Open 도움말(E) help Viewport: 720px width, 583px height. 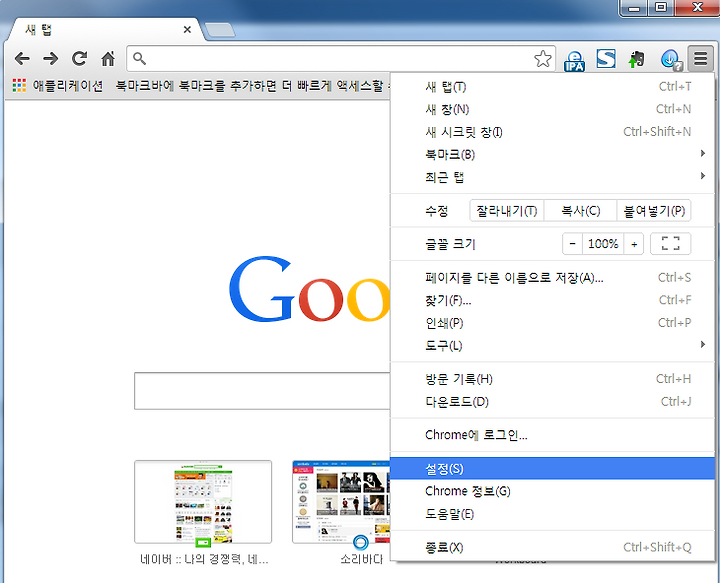(x=552, y=514)
